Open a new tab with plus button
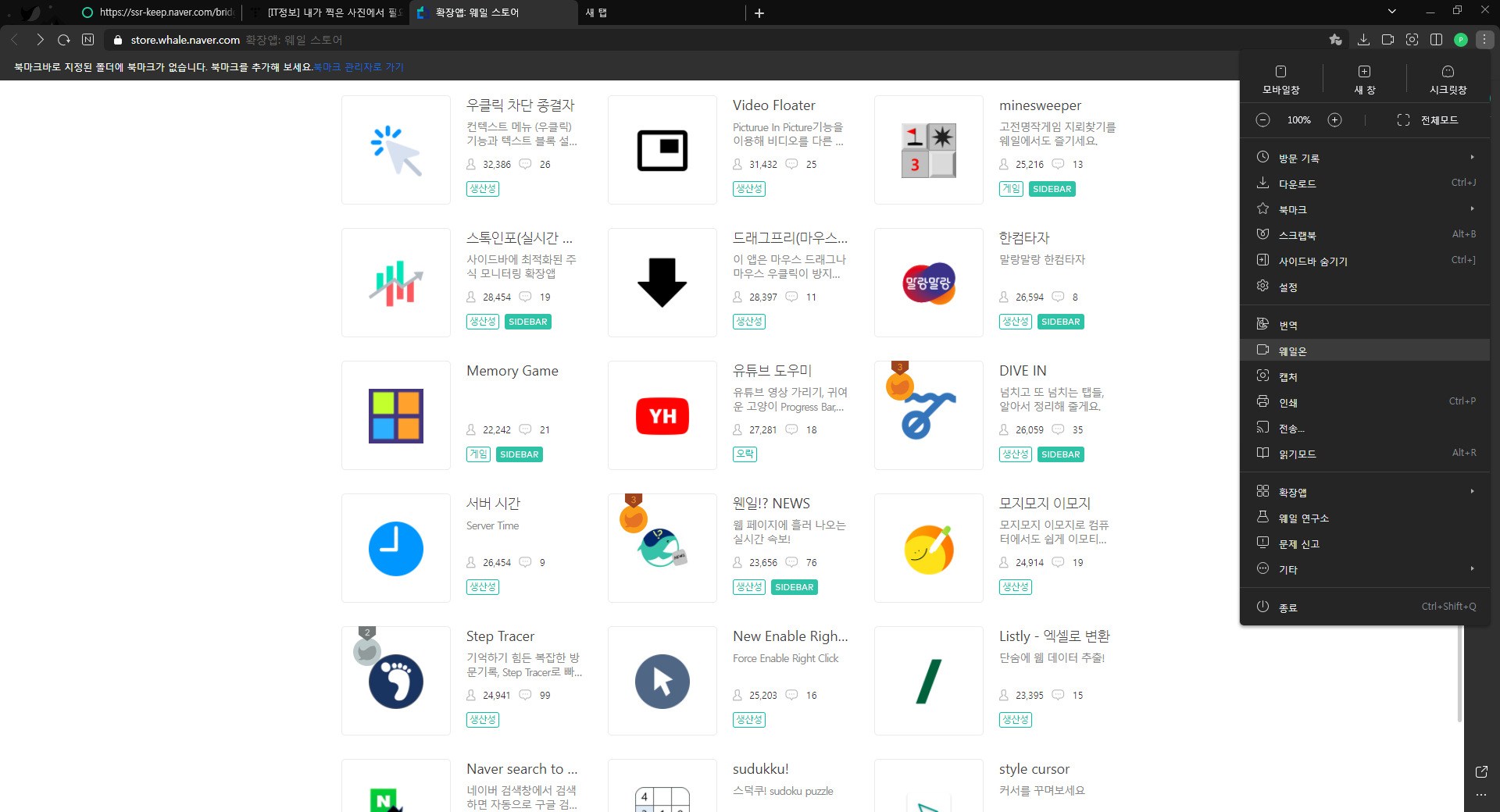 pos(759,12)
